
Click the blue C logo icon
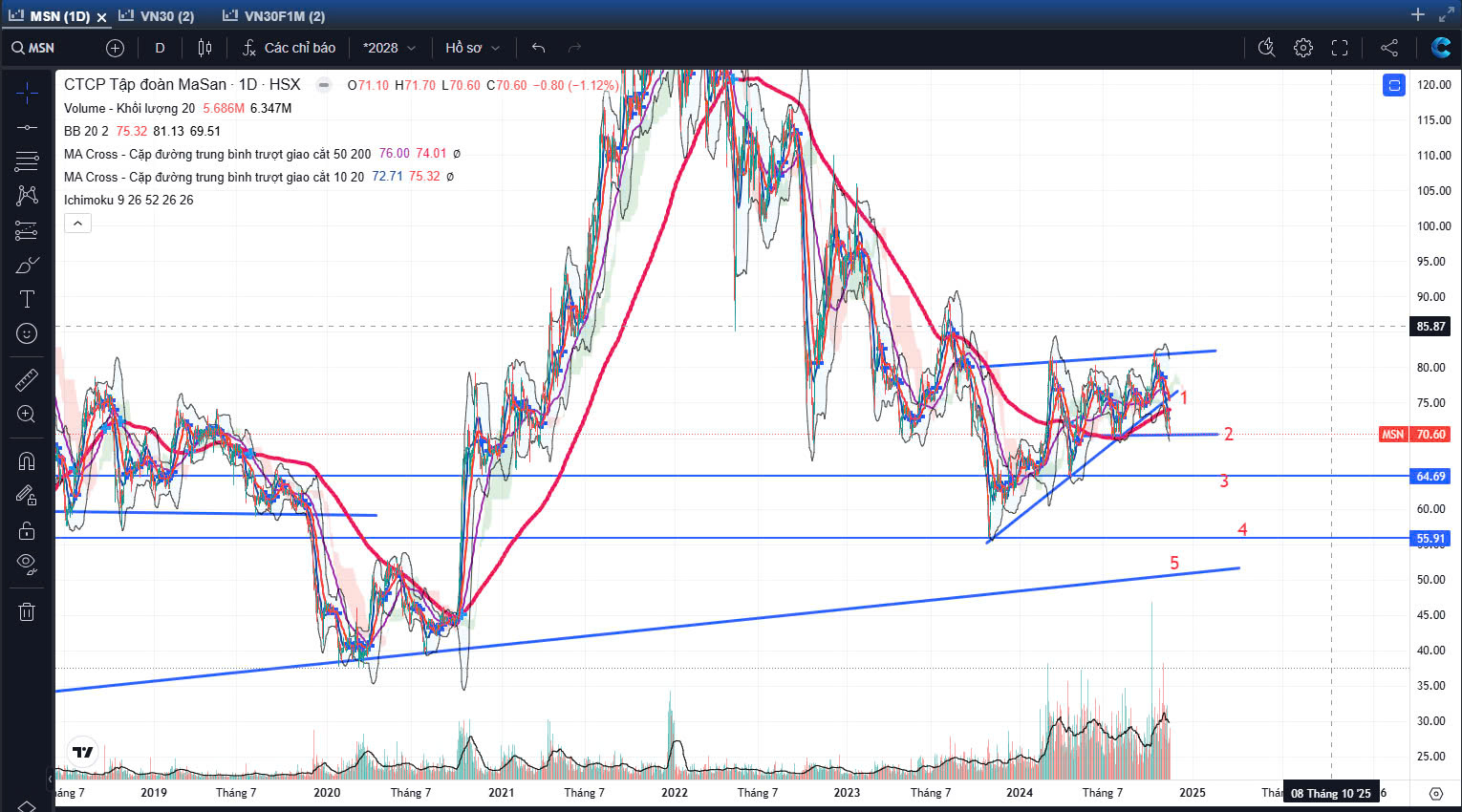click(1441, 48)
